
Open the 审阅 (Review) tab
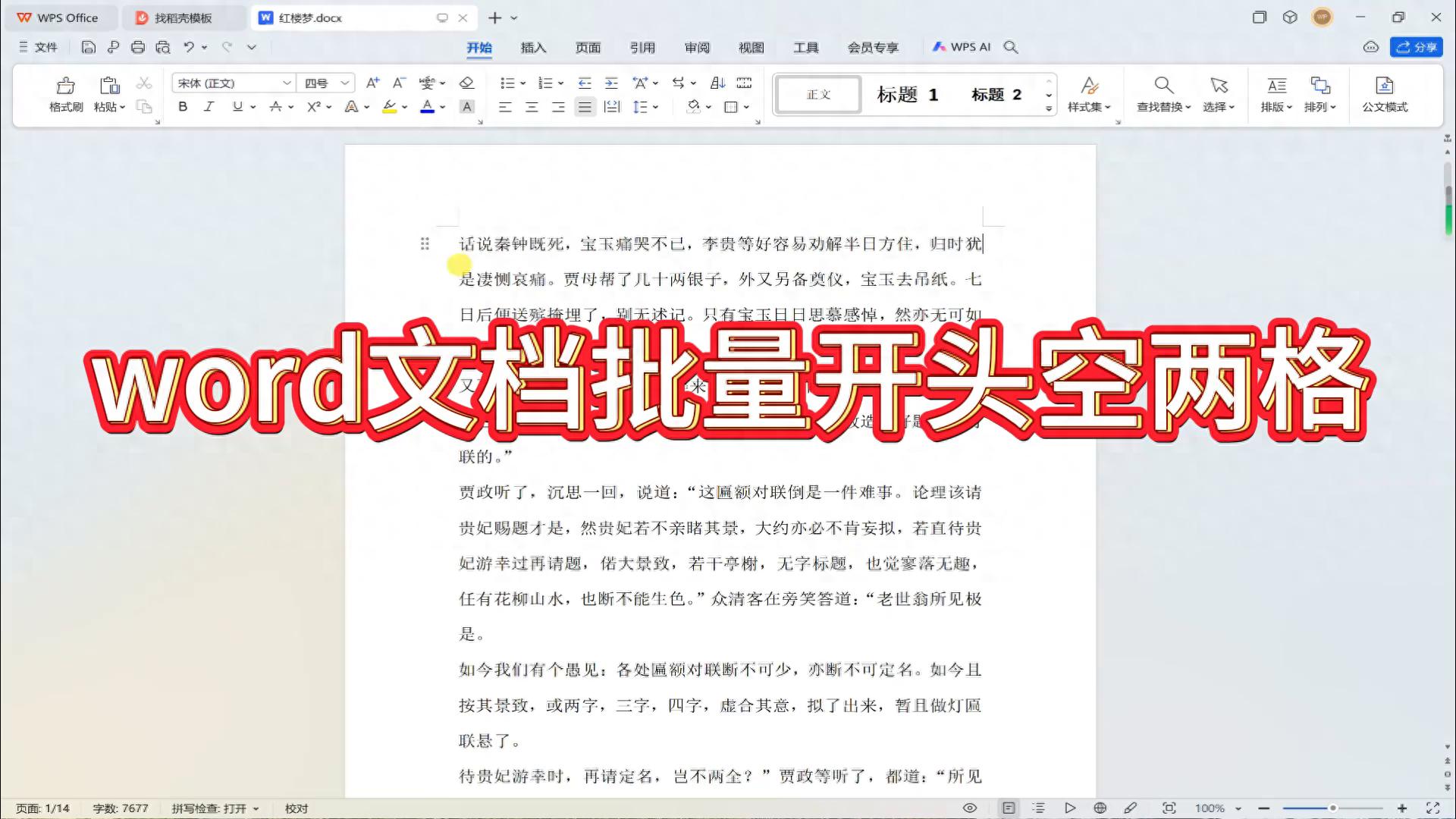click(x=697, y=47)
